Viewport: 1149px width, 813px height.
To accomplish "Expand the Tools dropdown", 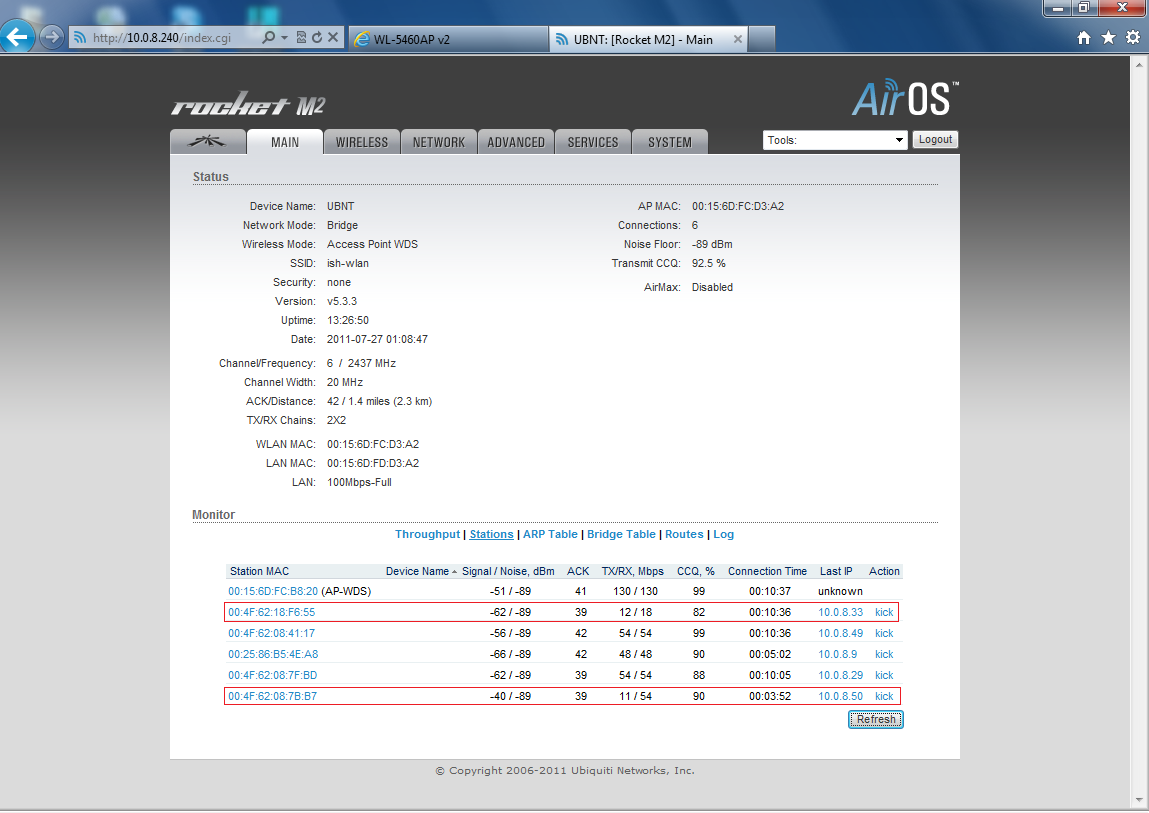I will click(x=835, y=140).
